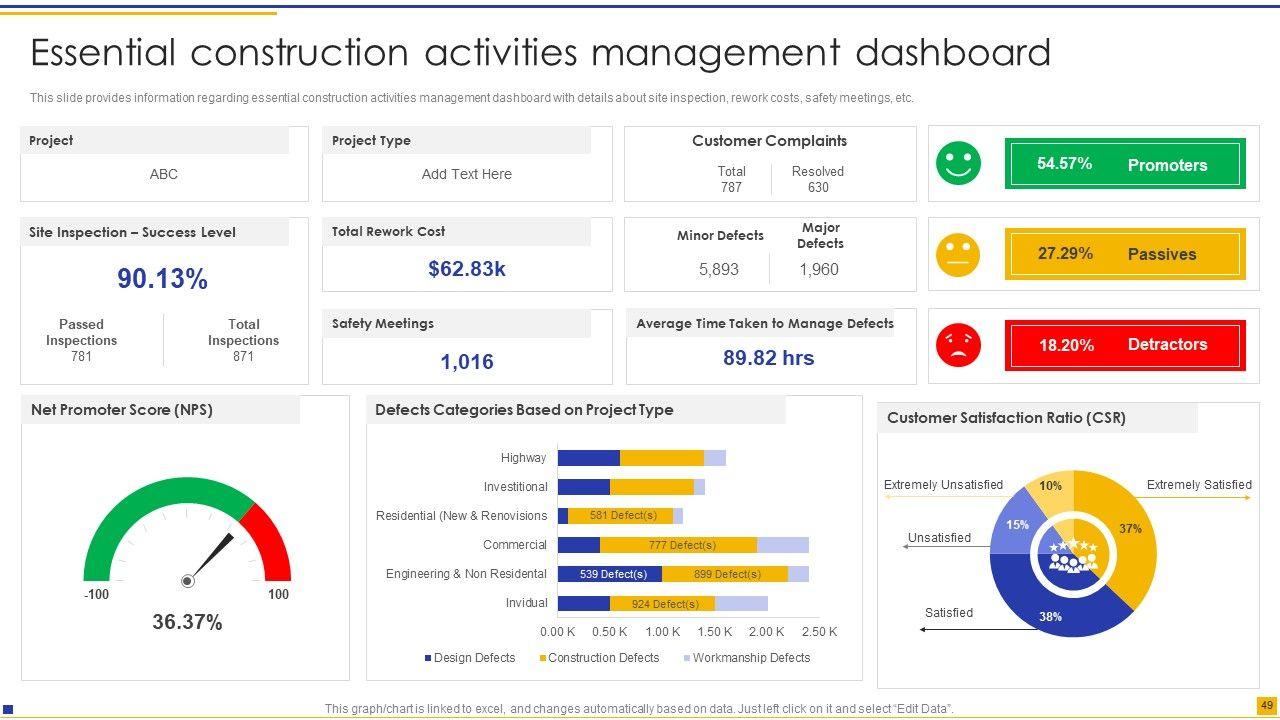
Task: Click the Add Text Here placeholder
Action: tap(466, 174)
